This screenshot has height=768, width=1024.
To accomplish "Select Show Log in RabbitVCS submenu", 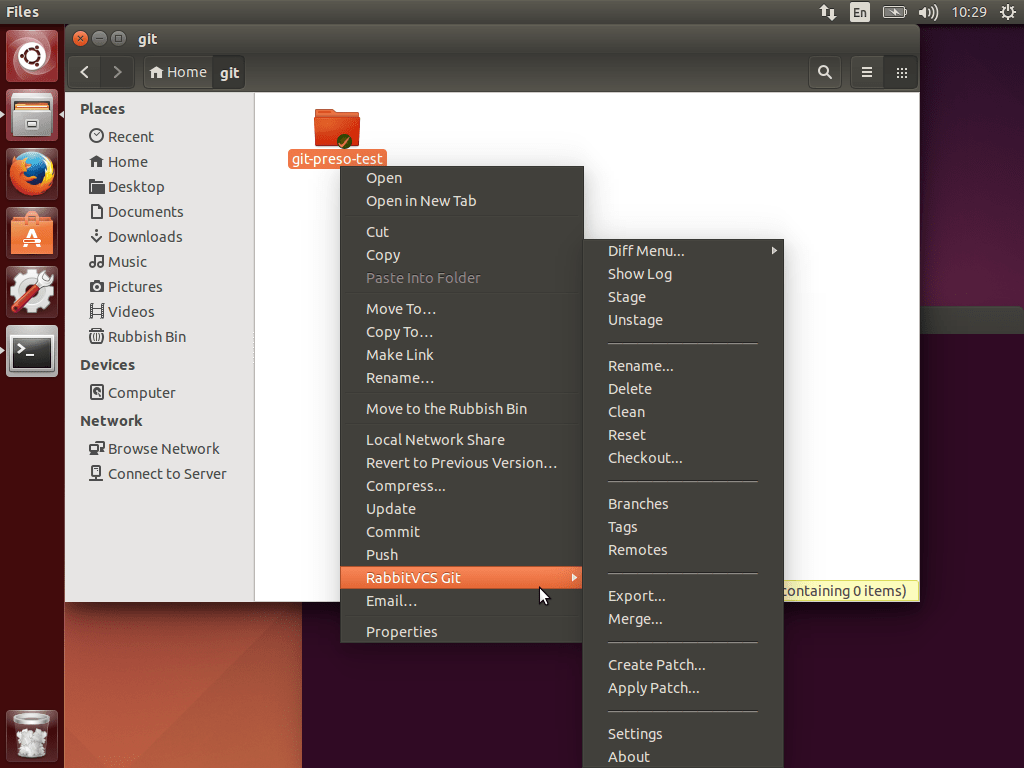I will pyautogui.click(x=683, y=274).
